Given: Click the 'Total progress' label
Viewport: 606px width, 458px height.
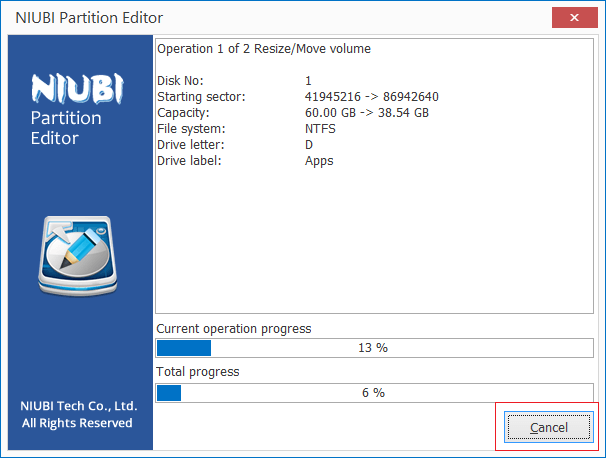Looking at the screenshot, I should coord(197,372).
